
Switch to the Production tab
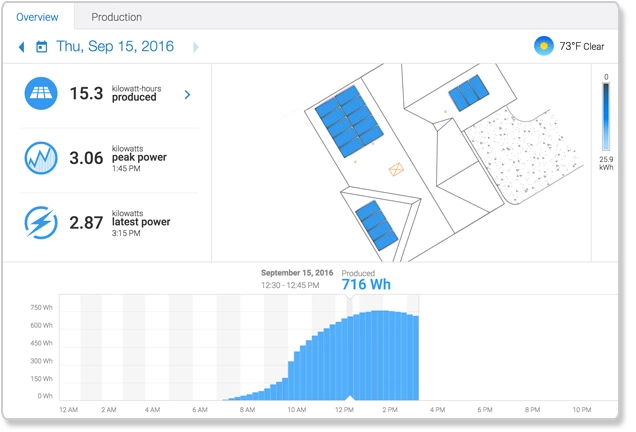pyautogui.click(x=116, y=17)
